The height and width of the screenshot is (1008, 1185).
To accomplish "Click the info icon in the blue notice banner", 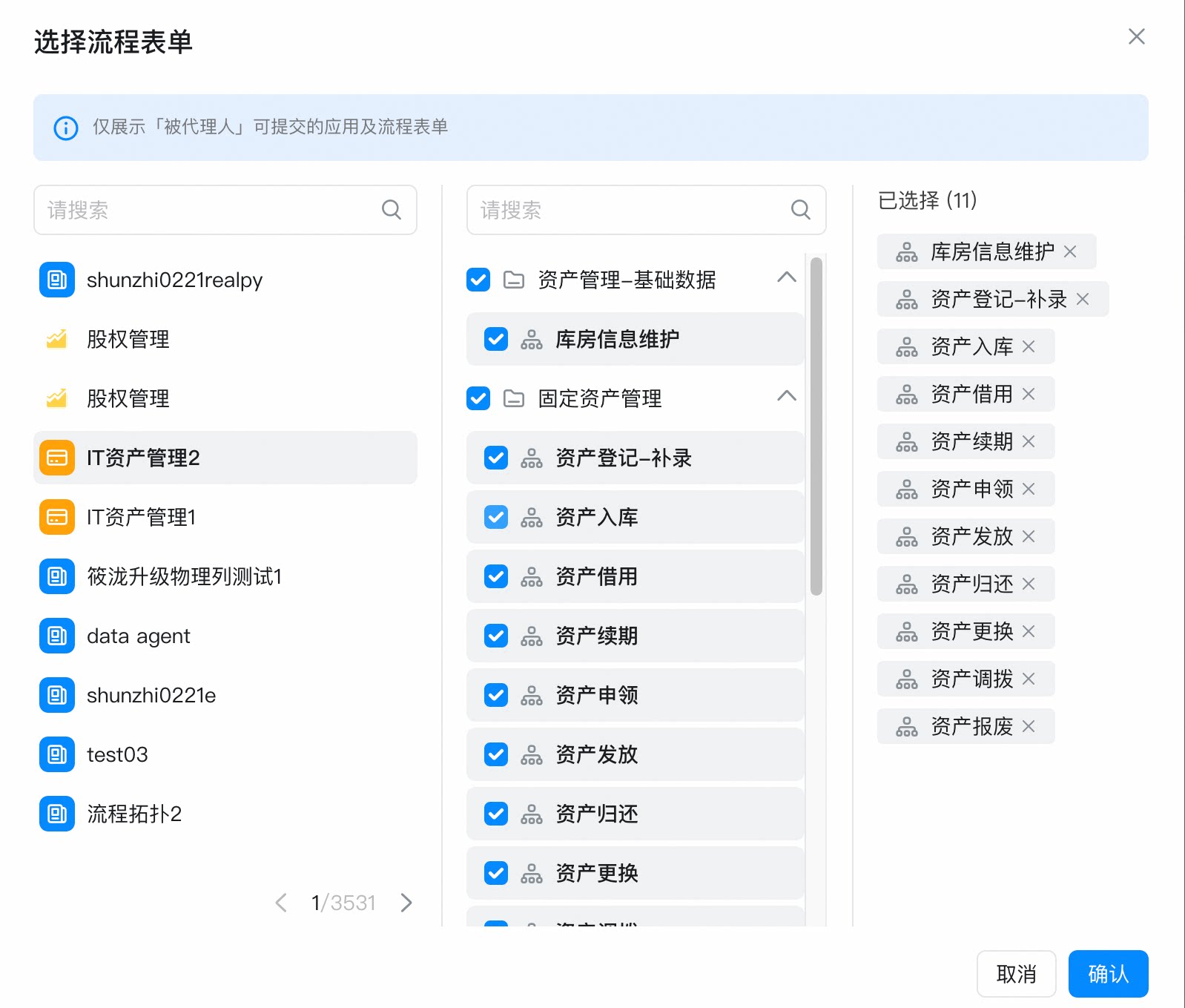I will pos(66,128).
